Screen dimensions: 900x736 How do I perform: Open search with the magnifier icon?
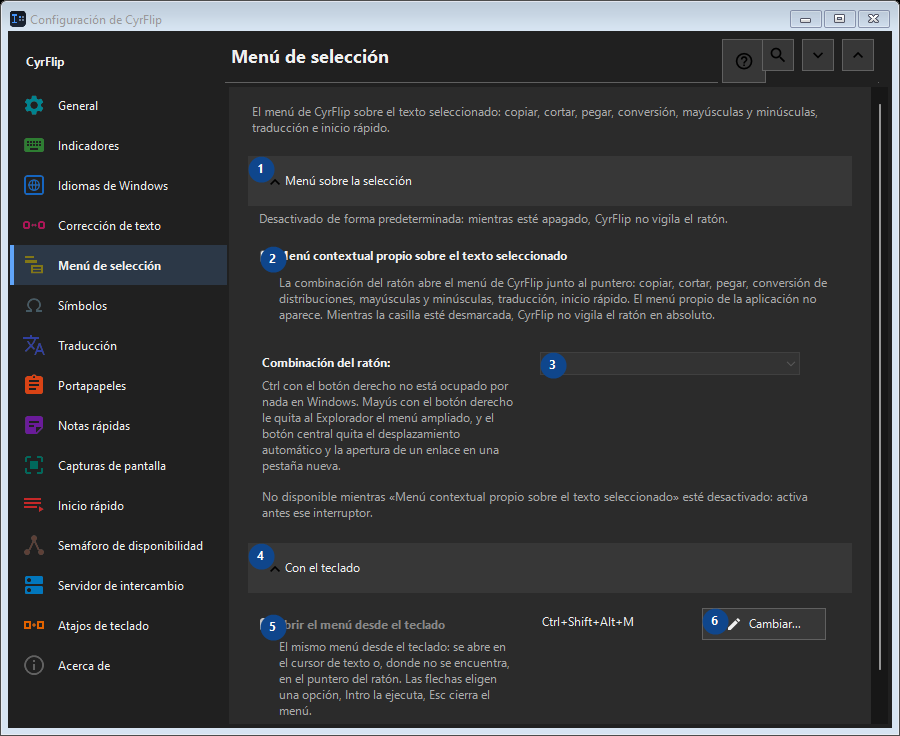pyautogui.click(x=778, y=55)
